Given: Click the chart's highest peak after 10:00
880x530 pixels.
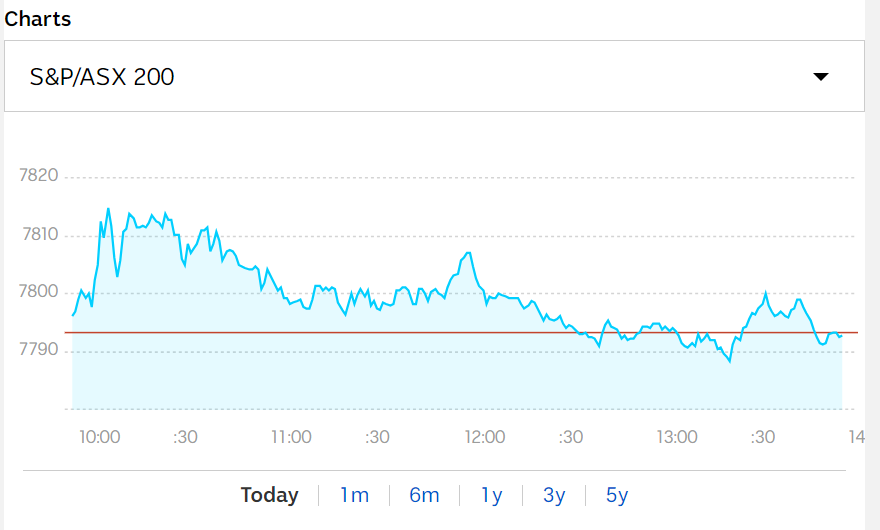Looking at the screenshot, I should (108, 209).
